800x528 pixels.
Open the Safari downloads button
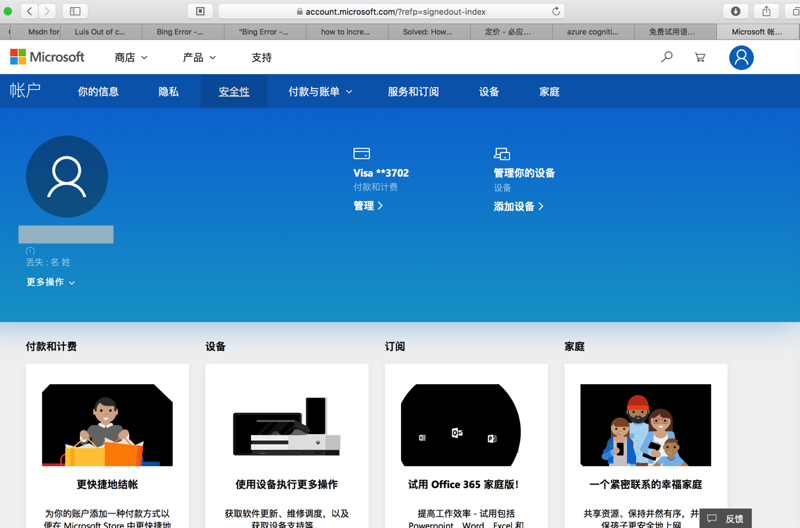click(735, 11)
